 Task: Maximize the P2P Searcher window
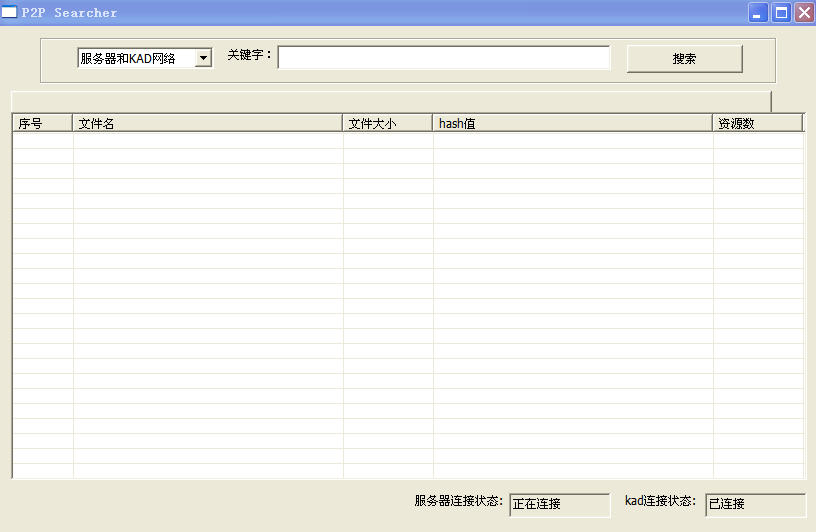click(781, 13)
